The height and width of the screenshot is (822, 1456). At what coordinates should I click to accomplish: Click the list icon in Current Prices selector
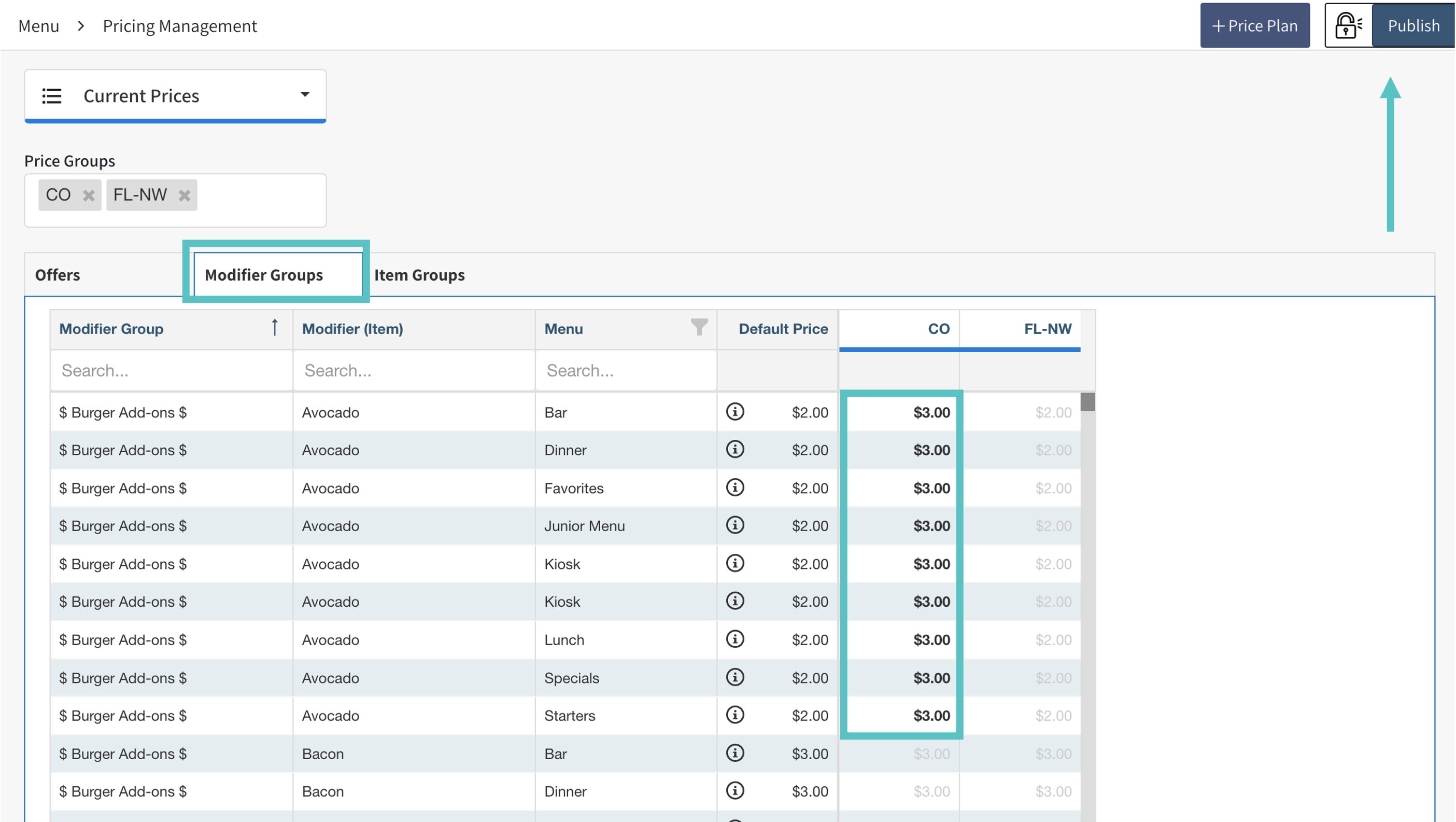[x=51, y=96]
